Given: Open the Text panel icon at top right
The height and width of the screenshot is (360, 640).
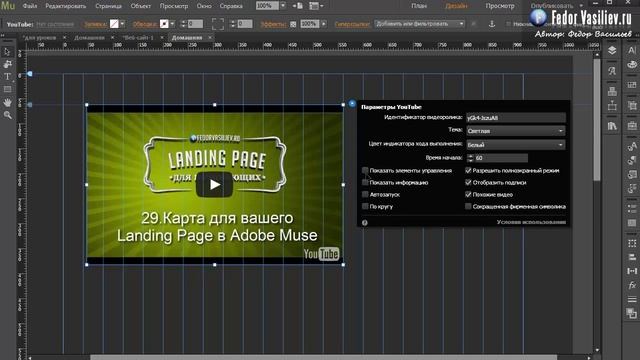Looking at the screenshot, I should [632, 50].
